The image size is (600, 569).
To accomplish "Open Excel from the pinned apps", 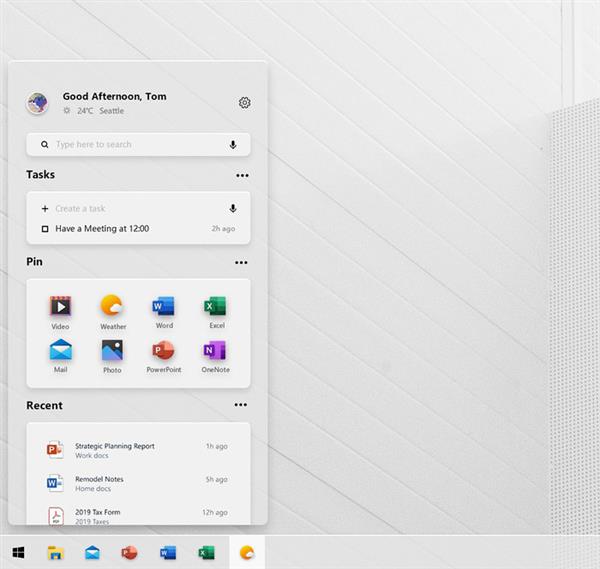I will (x=215, y=306).
